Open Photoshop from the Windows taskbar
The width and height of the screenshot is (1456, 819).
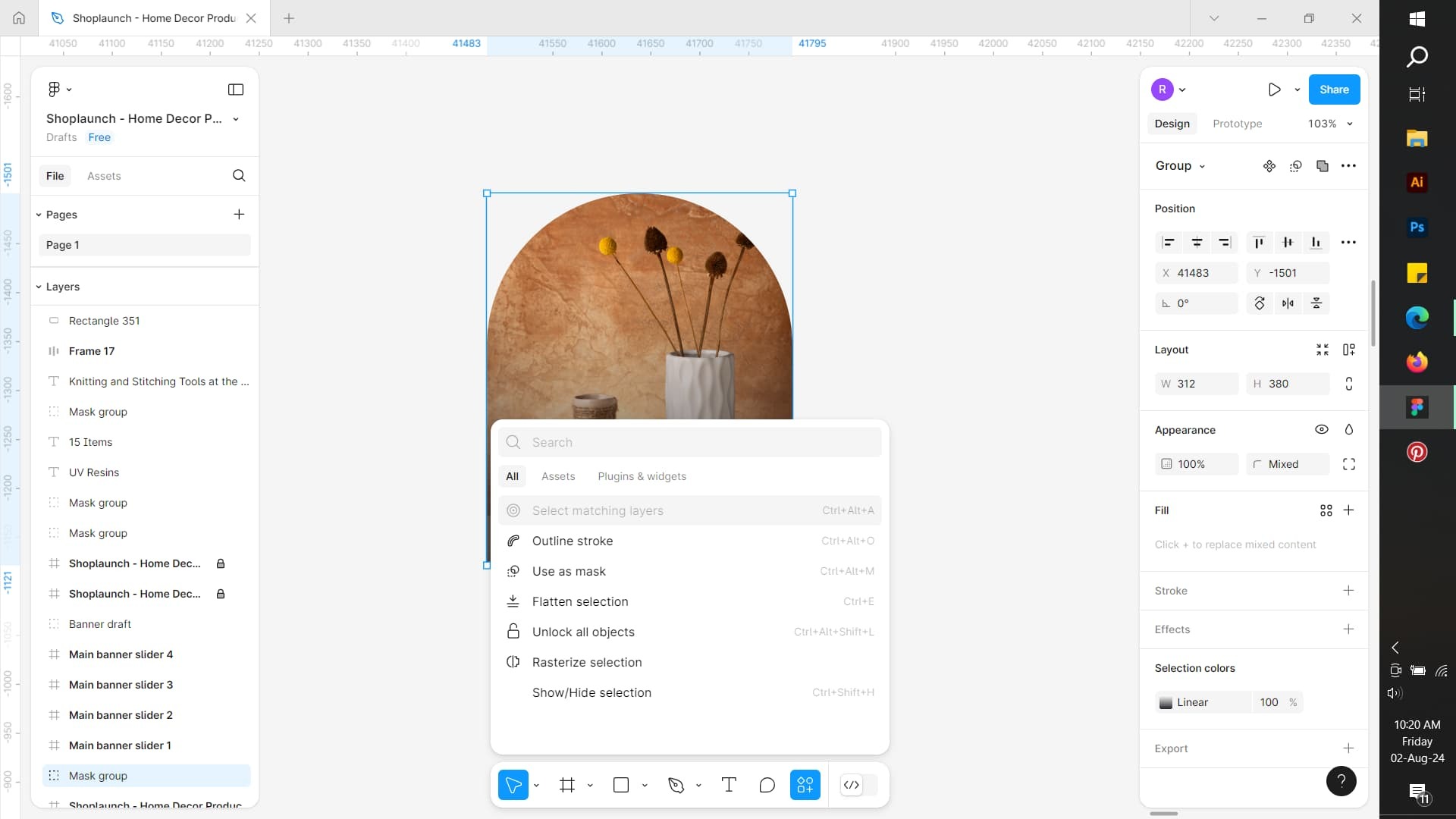coord(1417,227)
